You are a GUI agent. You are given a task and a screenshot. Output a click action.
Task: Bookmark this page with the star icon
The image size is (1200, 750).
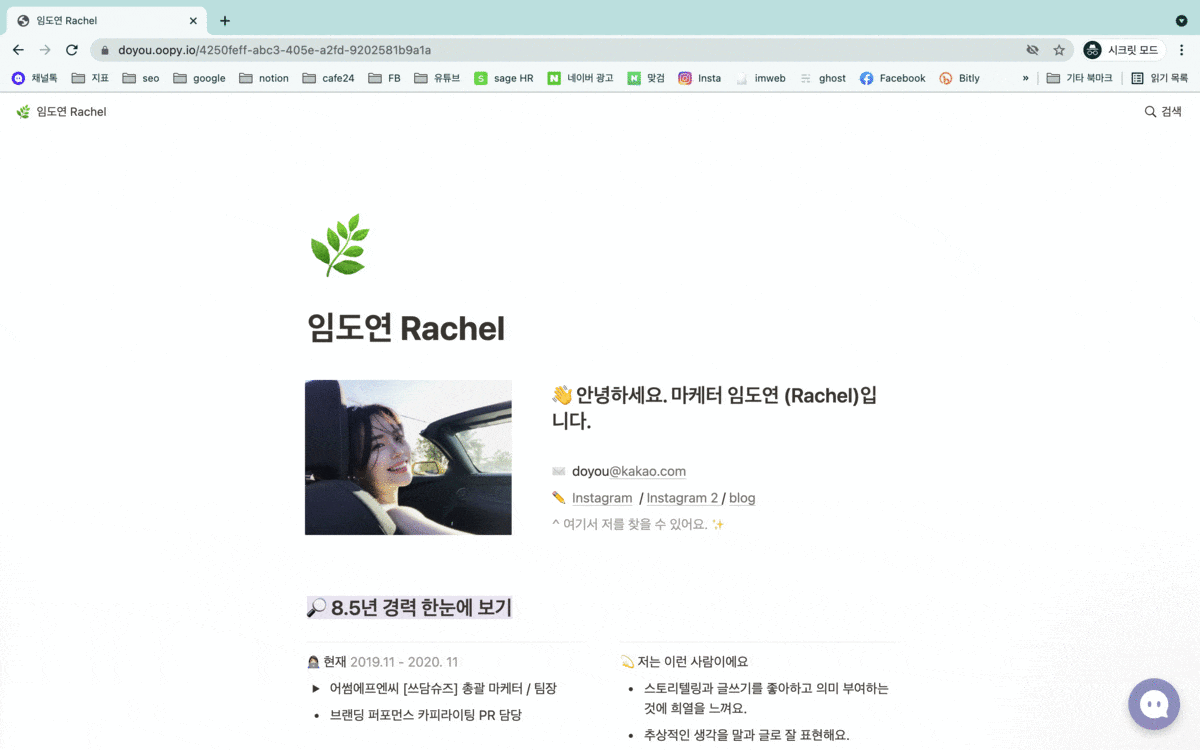1059,50
